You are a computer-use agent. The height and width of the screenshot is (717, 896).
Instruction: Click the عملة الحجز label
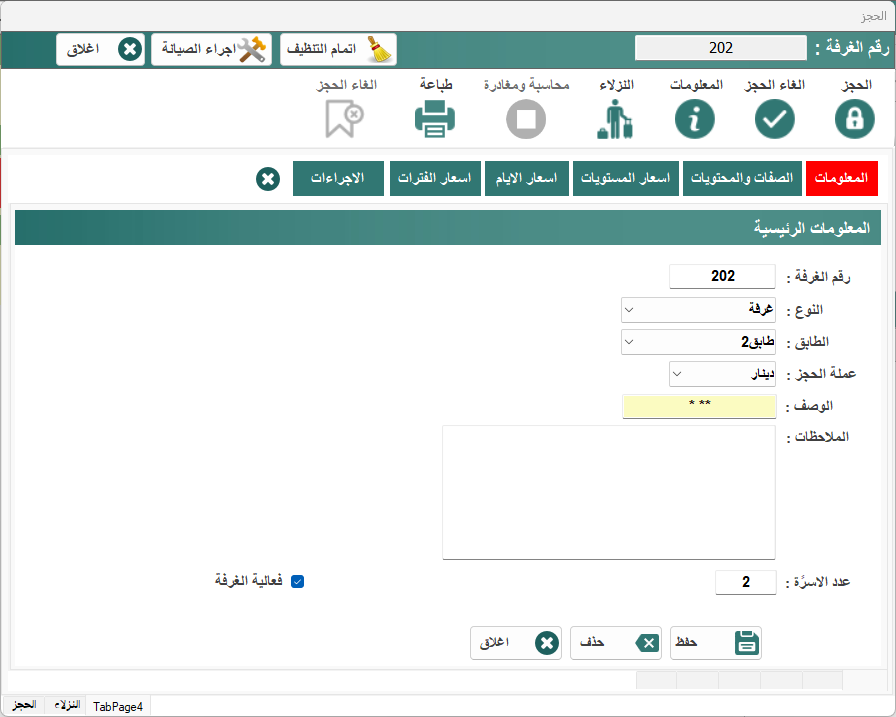821,374
